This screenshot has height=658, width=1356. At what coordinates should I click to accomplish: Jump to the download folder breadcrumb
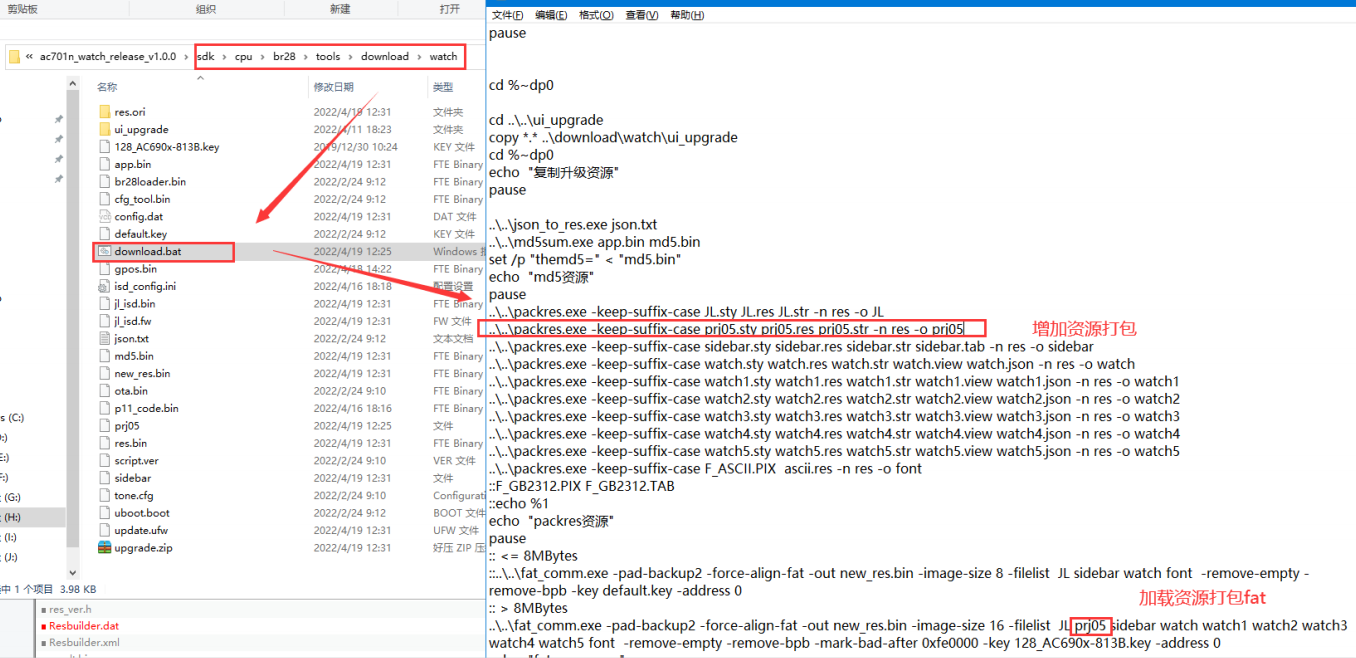(385, 57)
